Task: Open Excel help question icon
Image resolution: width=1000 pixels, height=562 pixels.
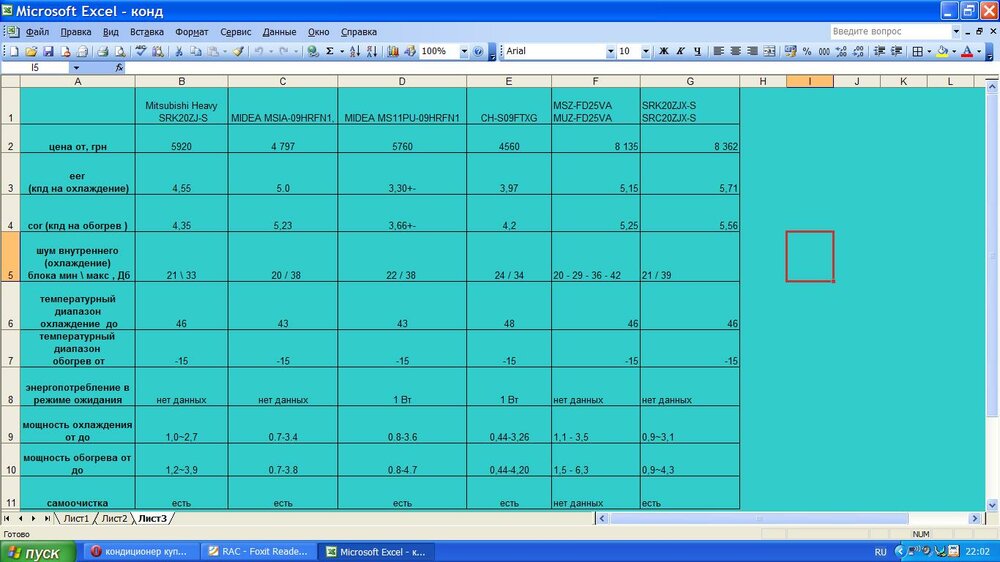Action: [478, 52]
